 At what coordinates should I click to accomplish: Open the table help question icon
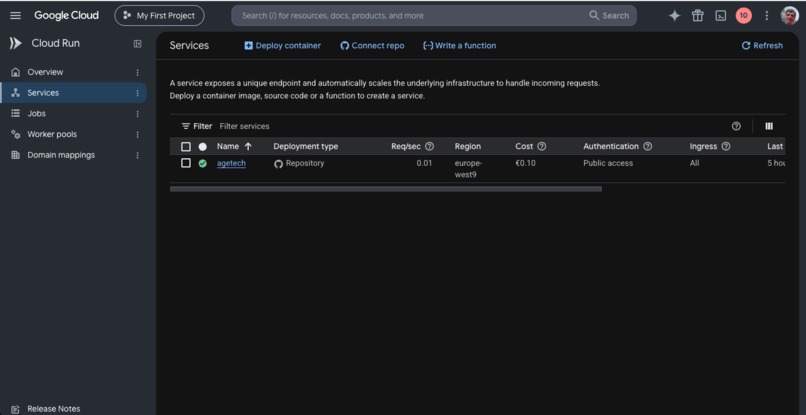point(736,126)
